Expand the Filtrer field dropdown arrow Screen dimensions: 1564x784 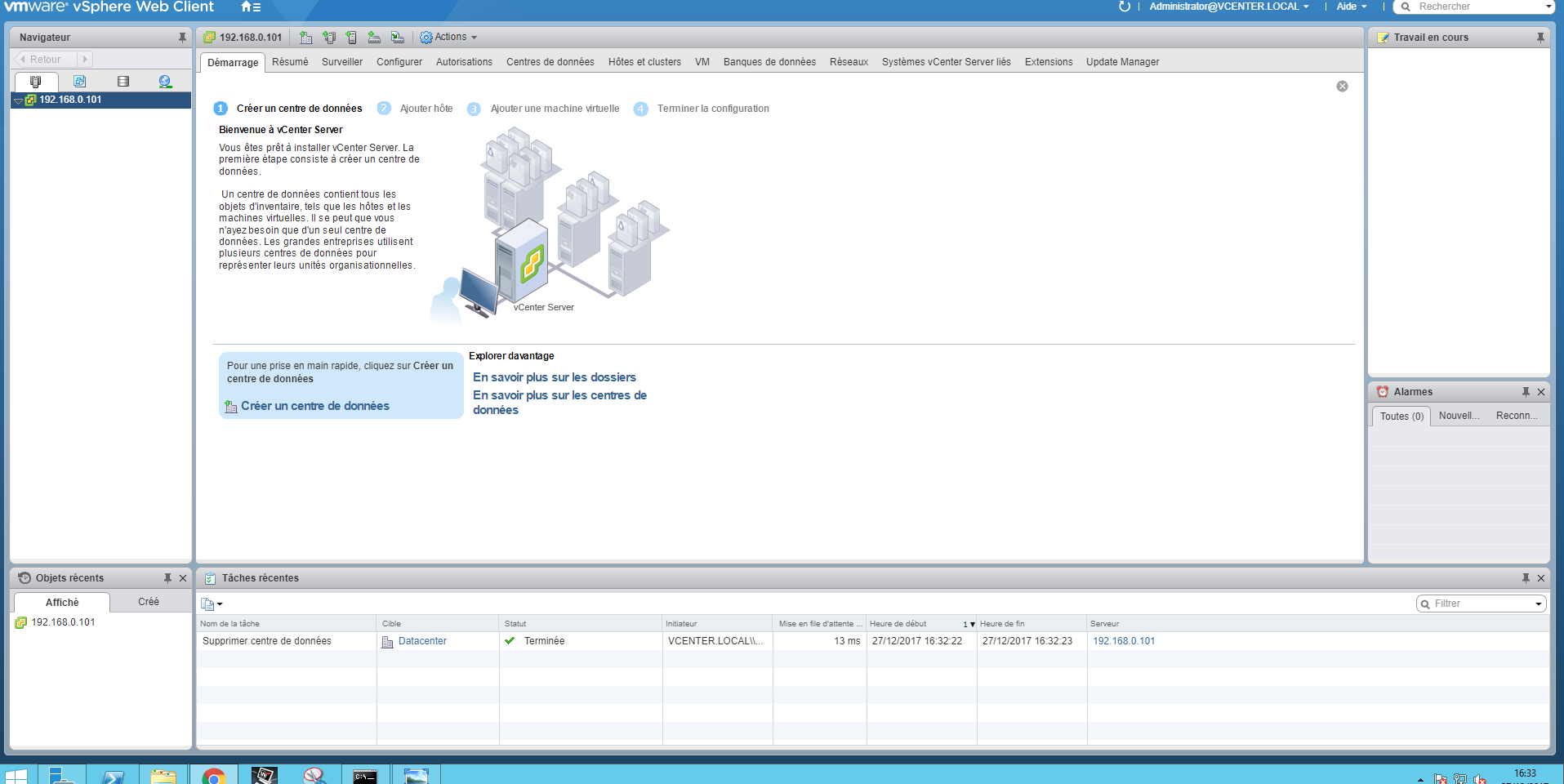(1538, 604)
